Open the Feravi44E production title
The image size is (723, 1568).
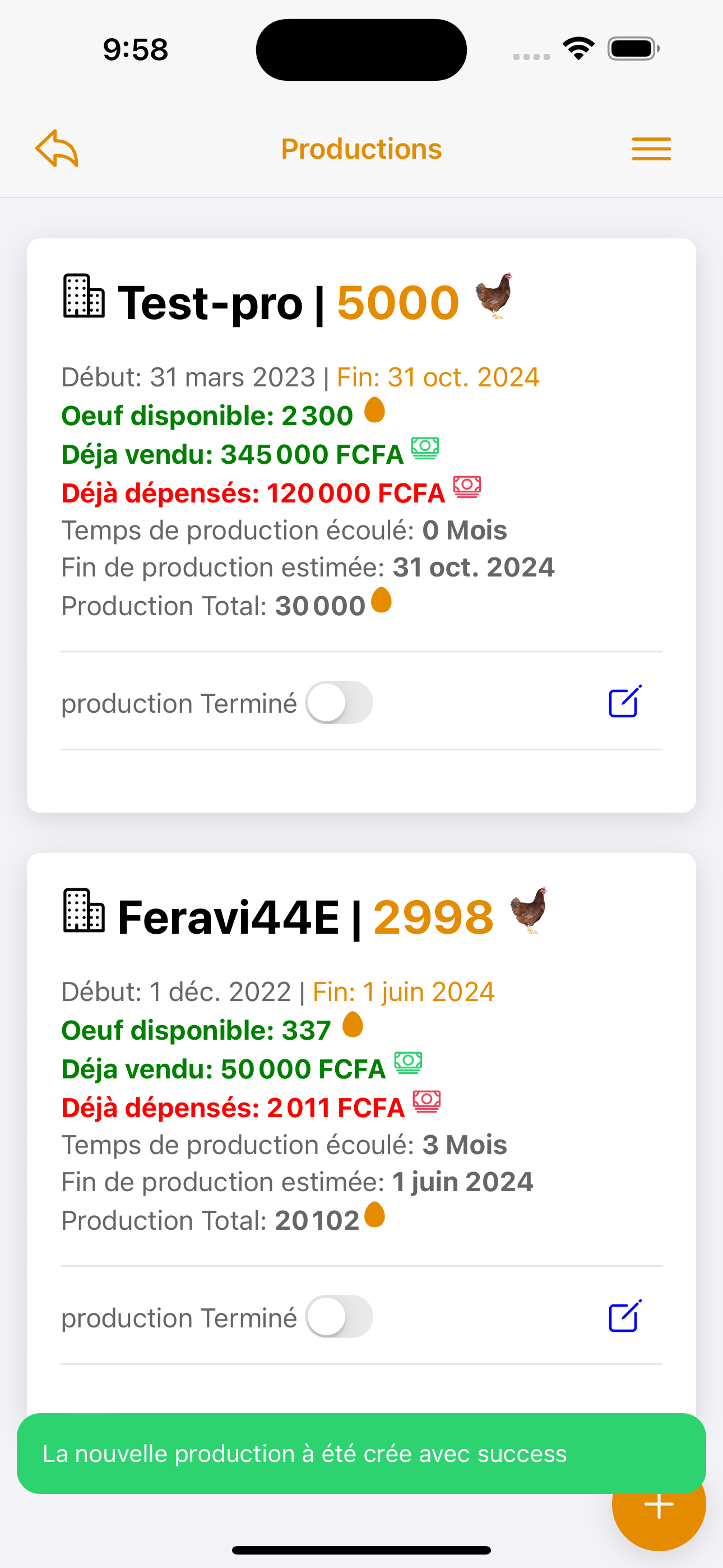tap(228, 917)
